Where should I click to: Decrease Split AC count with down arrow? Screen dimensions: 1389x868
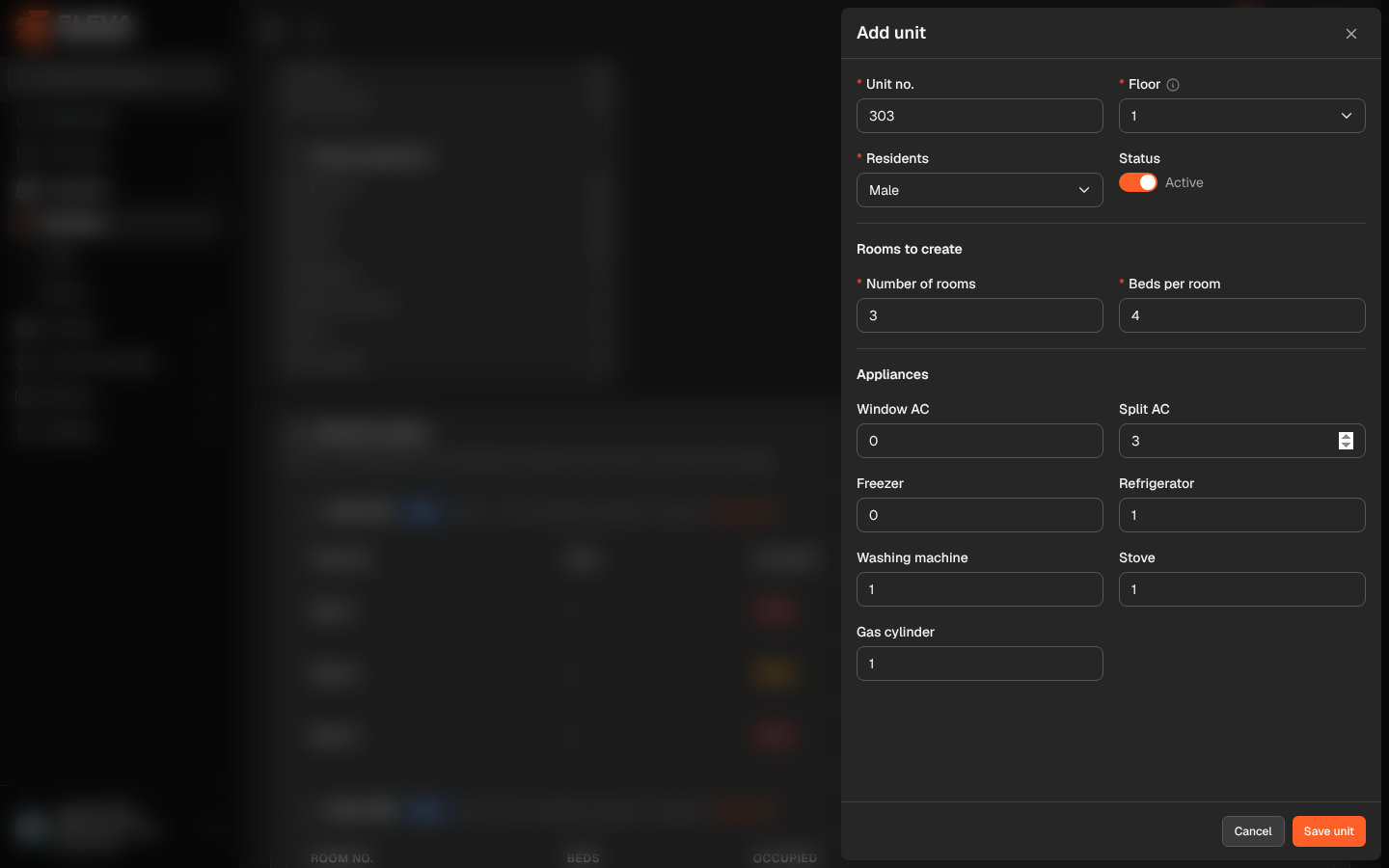1346,446
